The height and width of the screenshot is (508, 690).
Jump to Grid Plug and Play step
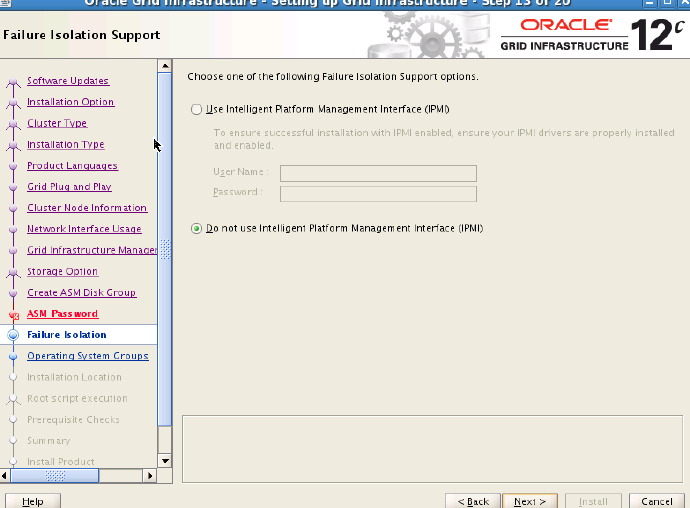click(x=69, y=187)
